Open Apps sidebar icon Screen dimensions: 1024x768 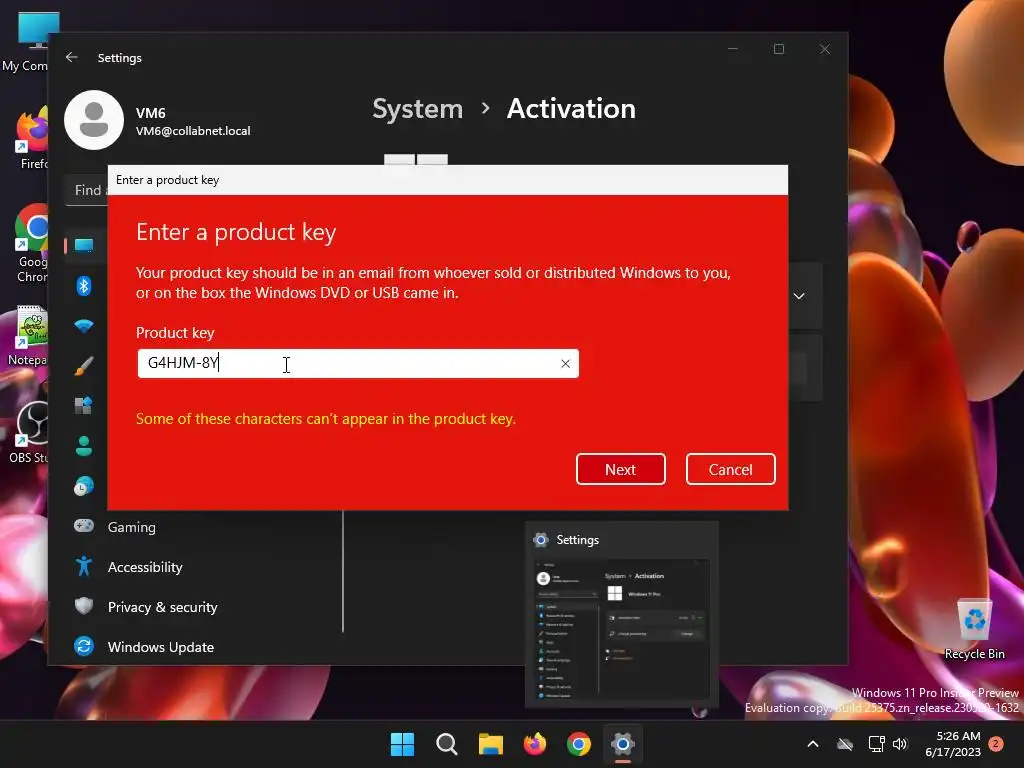tap(84, 406)
